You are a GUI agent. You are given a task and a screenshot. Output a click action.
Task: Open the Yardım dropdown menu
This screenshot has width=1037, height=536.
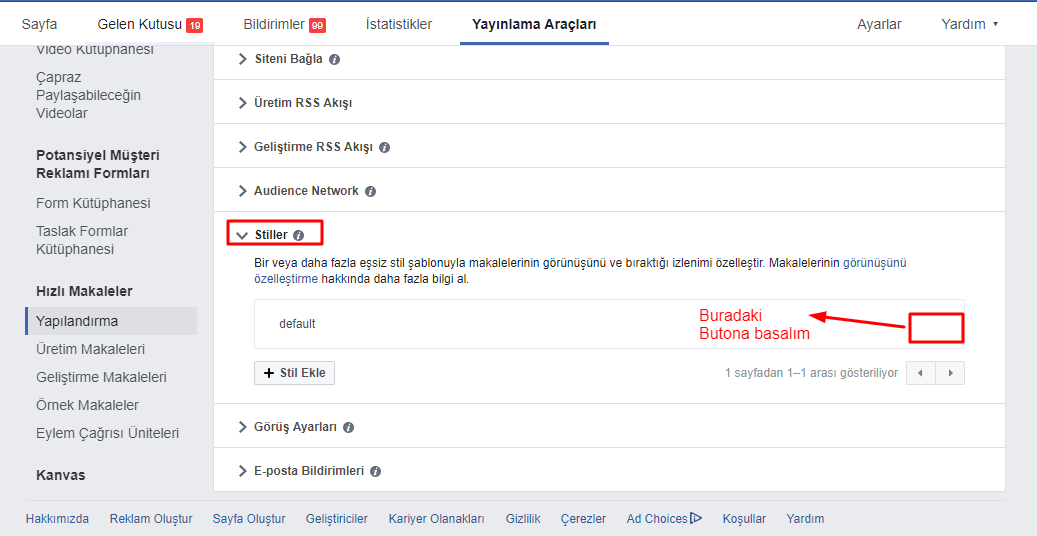point(969,24)
